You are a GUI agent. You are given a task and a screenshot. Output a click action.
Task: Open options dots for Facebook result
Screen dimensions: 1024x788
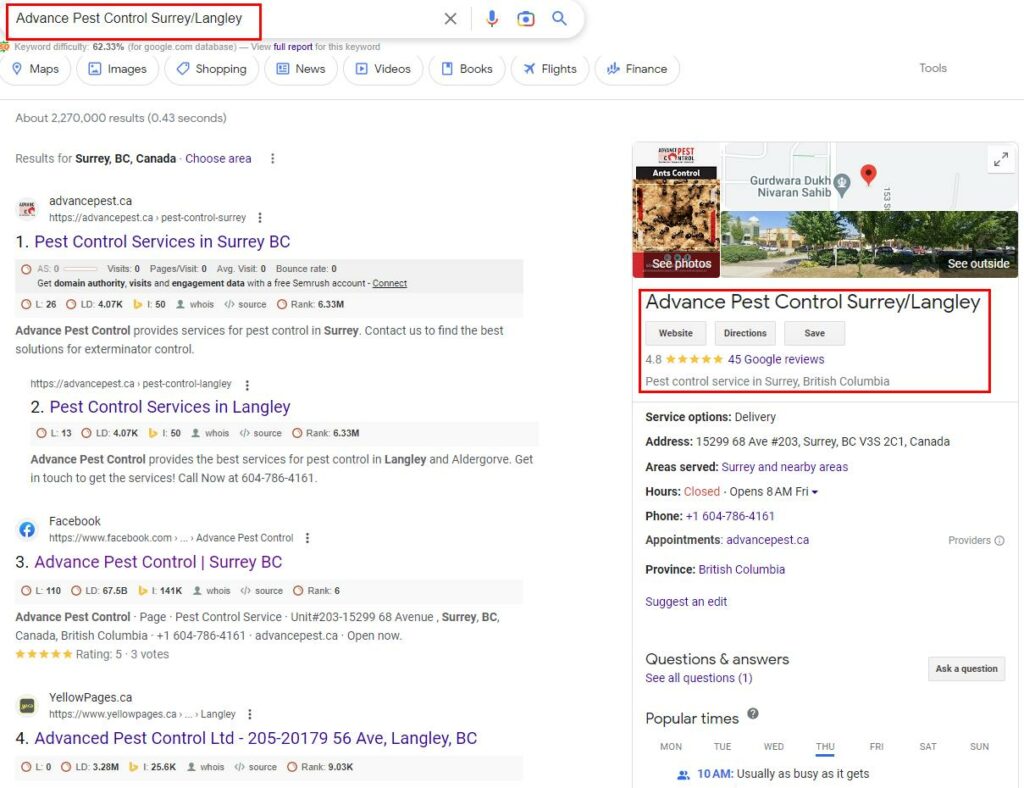(307, 538)
